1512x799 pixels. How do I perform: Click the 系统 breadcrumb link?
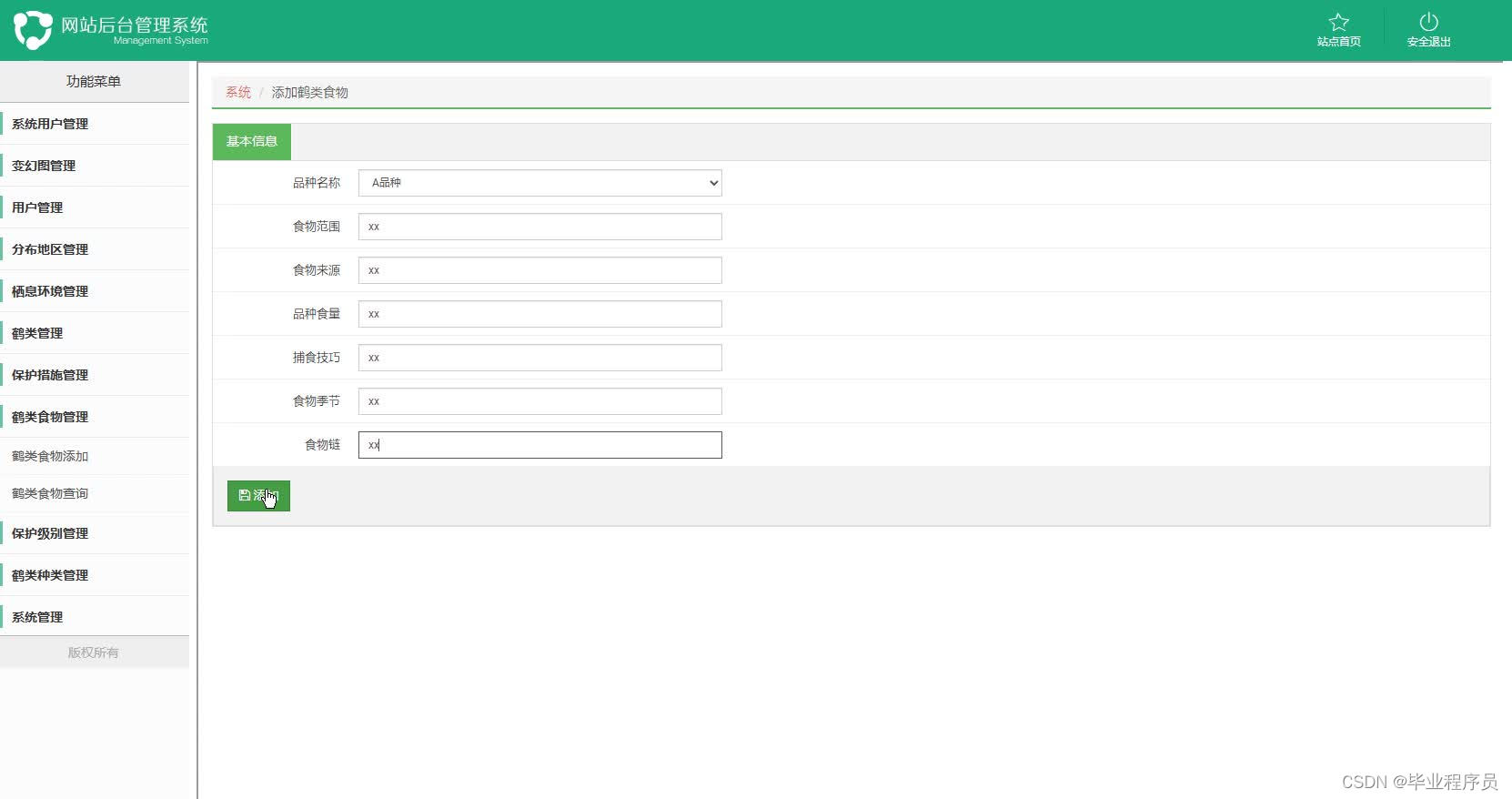coord(238,93)
